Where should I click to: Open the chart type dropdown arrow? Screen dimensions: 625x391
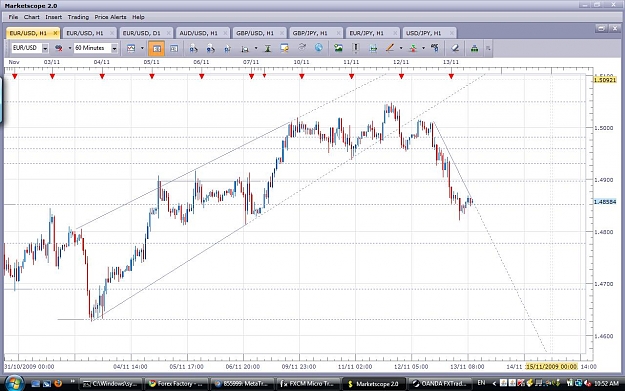tap(142, 48)
